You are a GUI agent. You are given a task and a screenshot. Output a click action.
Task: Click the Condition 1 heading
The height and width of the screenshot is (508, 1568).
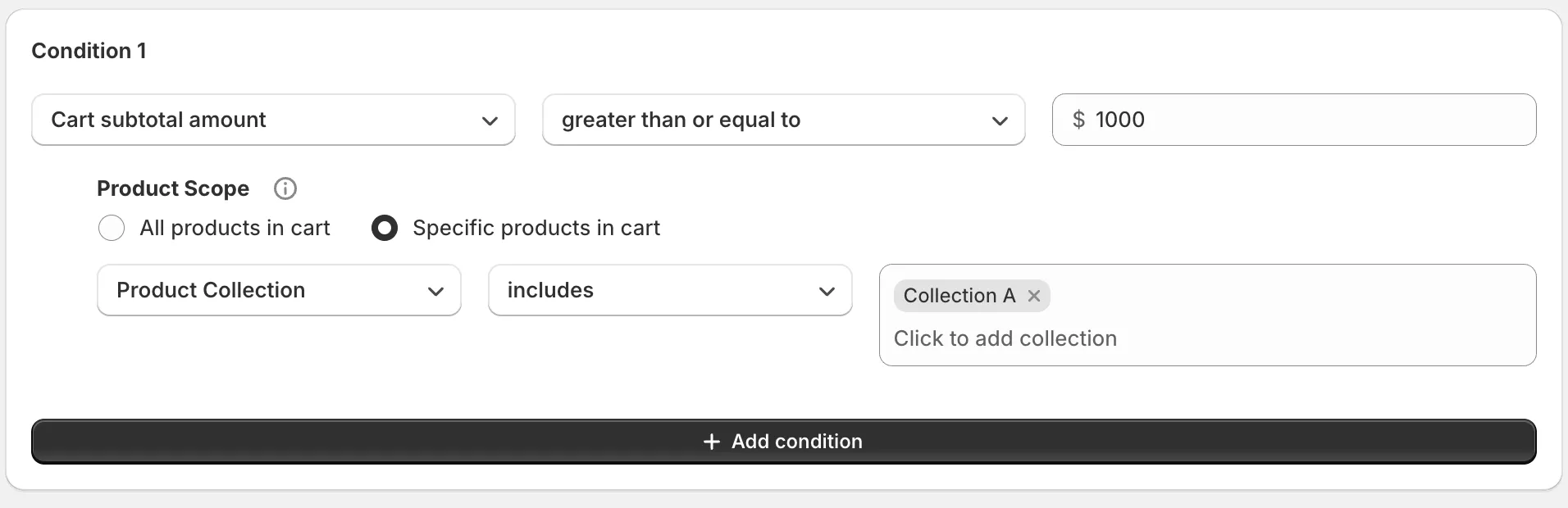(x=89, y=50)
